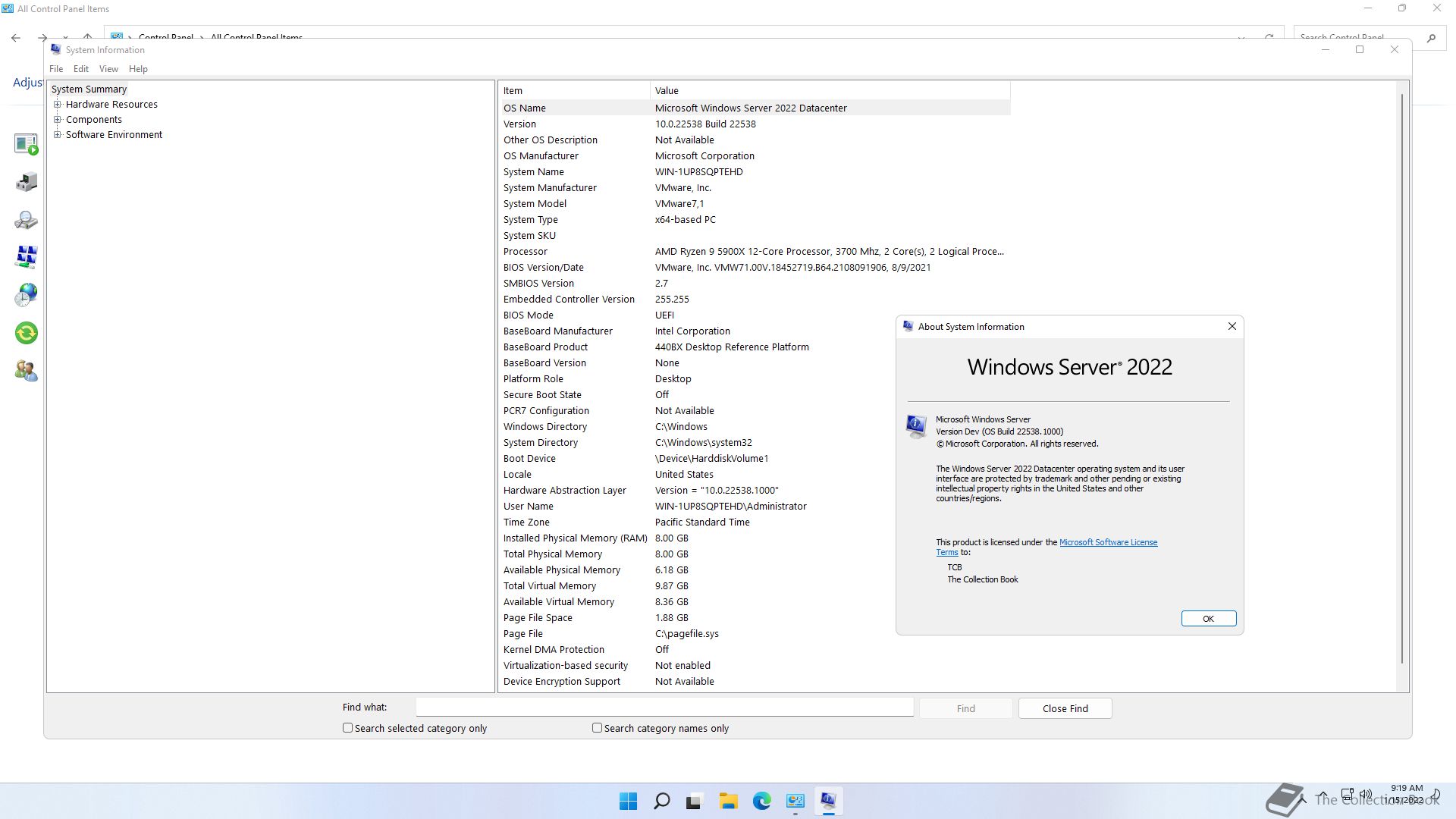Open Region globe-and-clock icon

pos(26,295)
